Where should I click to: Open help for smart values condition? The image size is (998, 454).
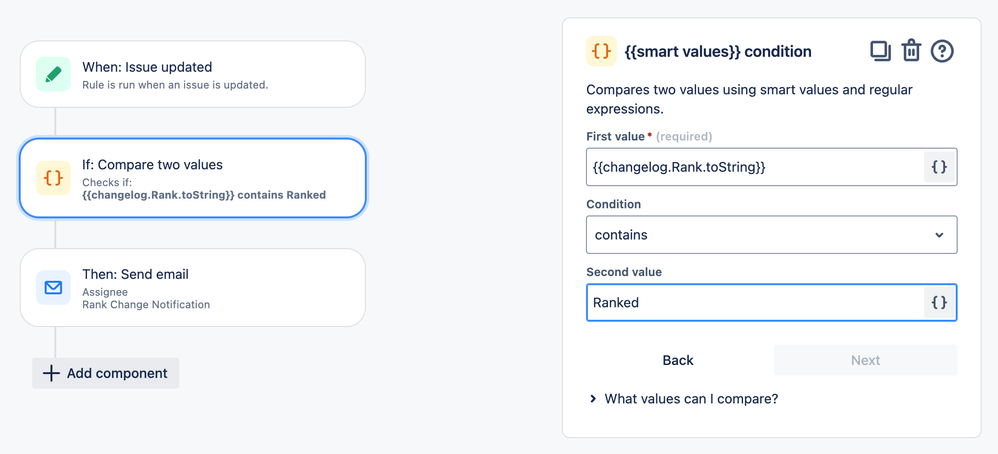942,51
